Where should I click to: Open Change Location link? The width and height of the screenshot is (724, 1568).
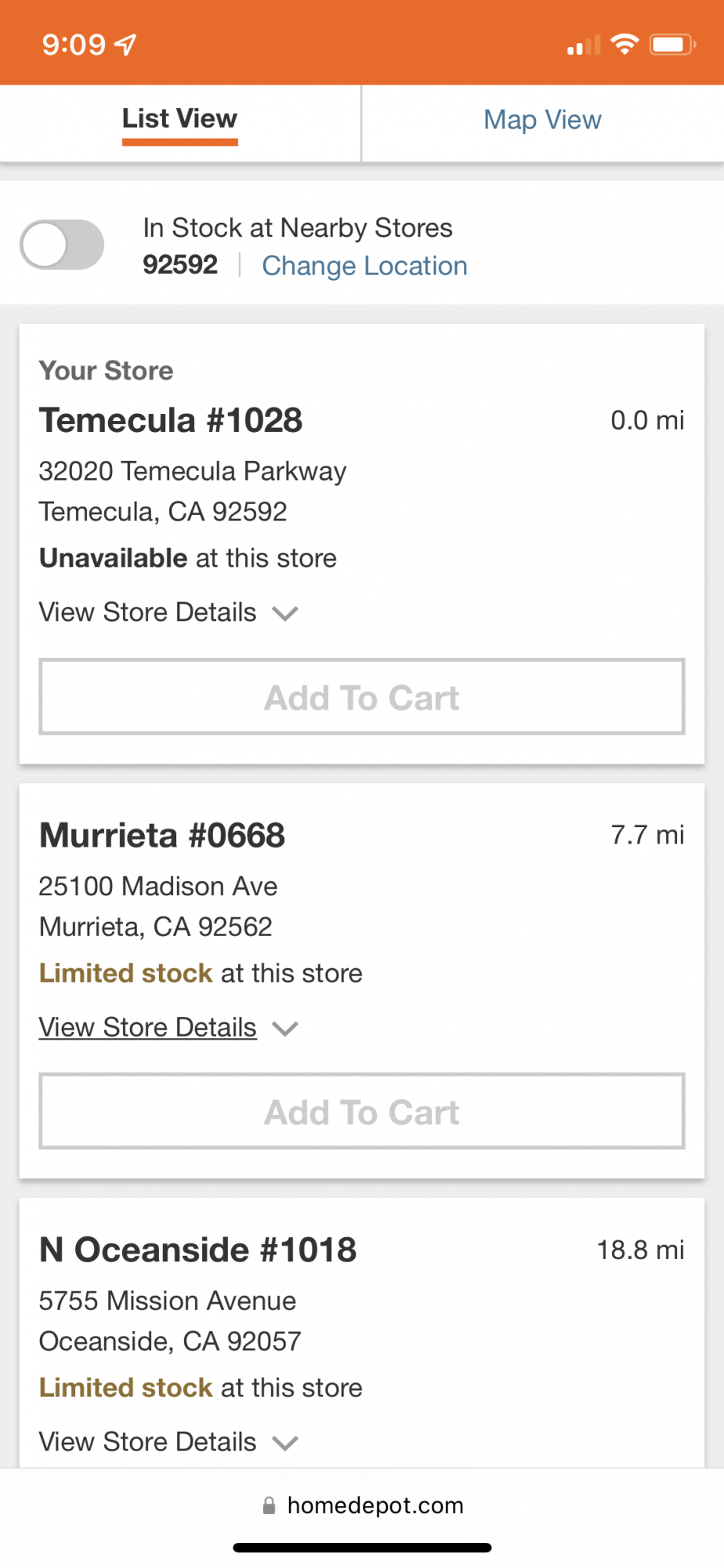click(364, 266)
